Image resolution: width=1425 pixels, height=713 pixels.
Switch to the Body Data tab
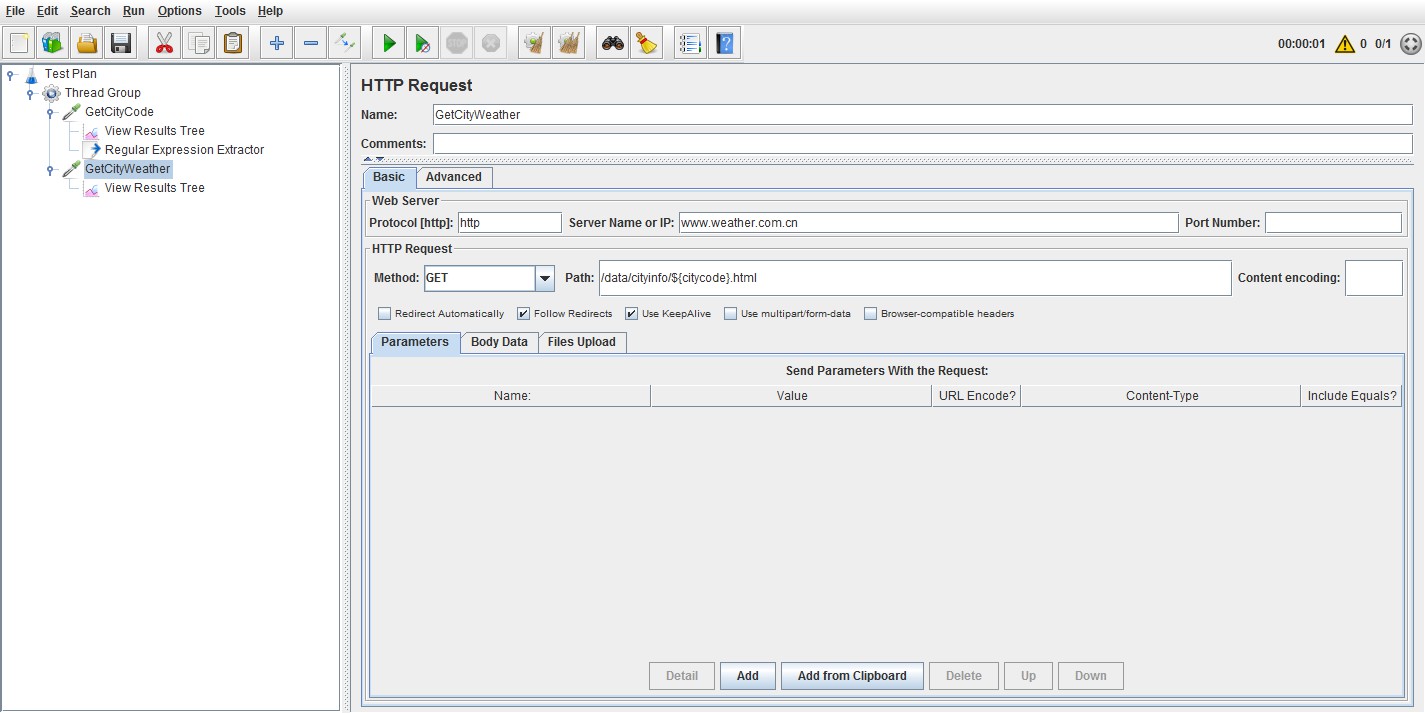point(499,342)
